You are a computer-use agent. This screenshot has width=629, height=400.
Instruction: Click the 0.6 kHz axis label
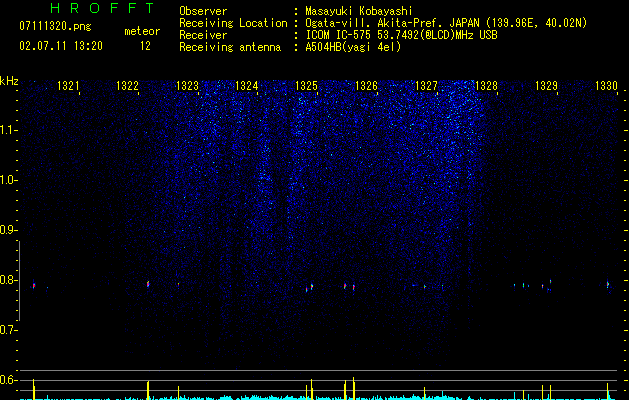tap(8, 380)
